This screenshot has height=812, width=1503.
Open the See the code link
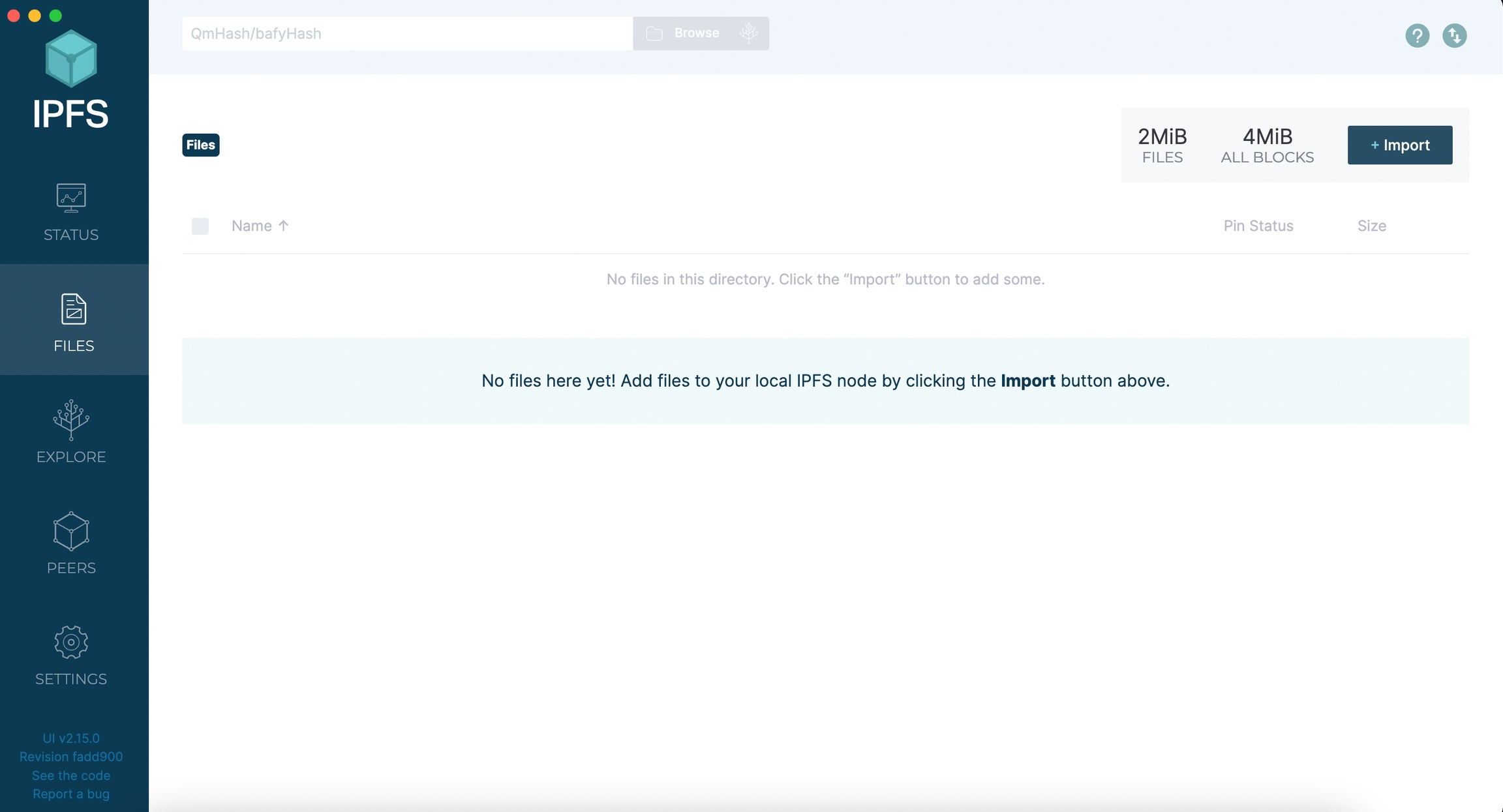click(71, 775)
